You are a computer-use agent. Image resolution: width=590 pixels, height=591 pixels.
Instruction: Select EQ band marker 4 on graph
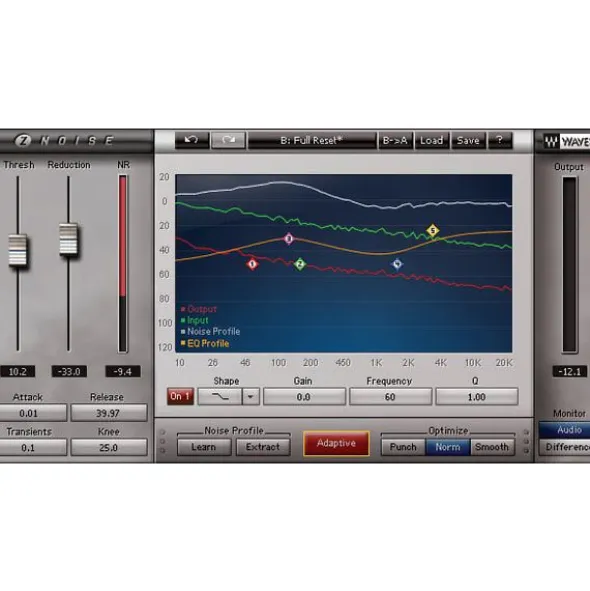coord(397,264)
